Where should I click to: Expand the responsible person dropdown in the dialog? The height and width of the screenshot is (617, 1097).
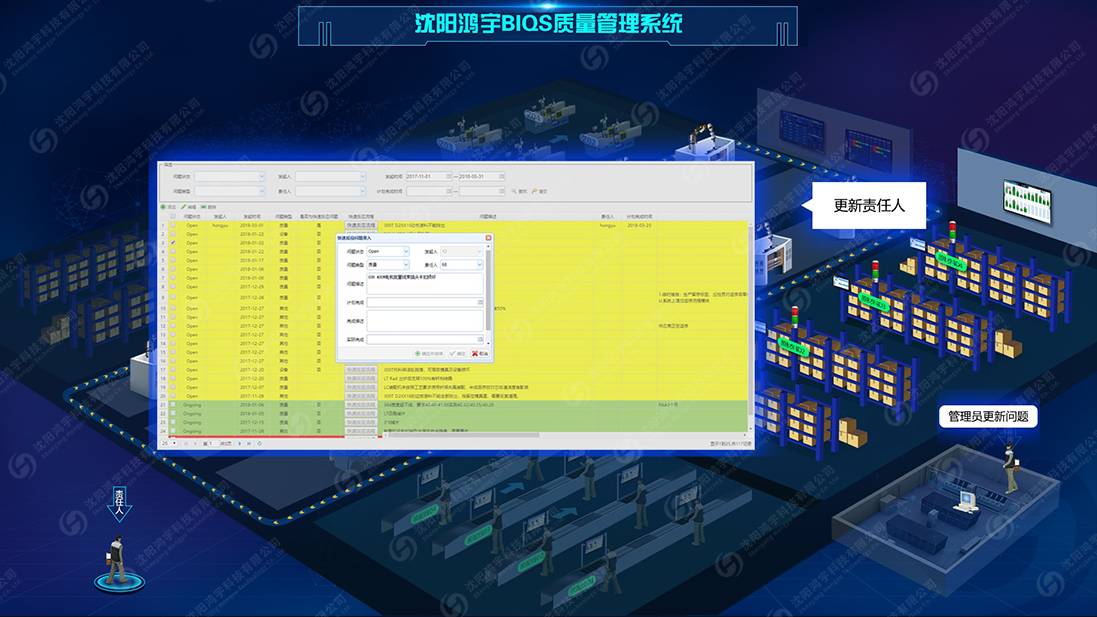click(x=480, y=265)
